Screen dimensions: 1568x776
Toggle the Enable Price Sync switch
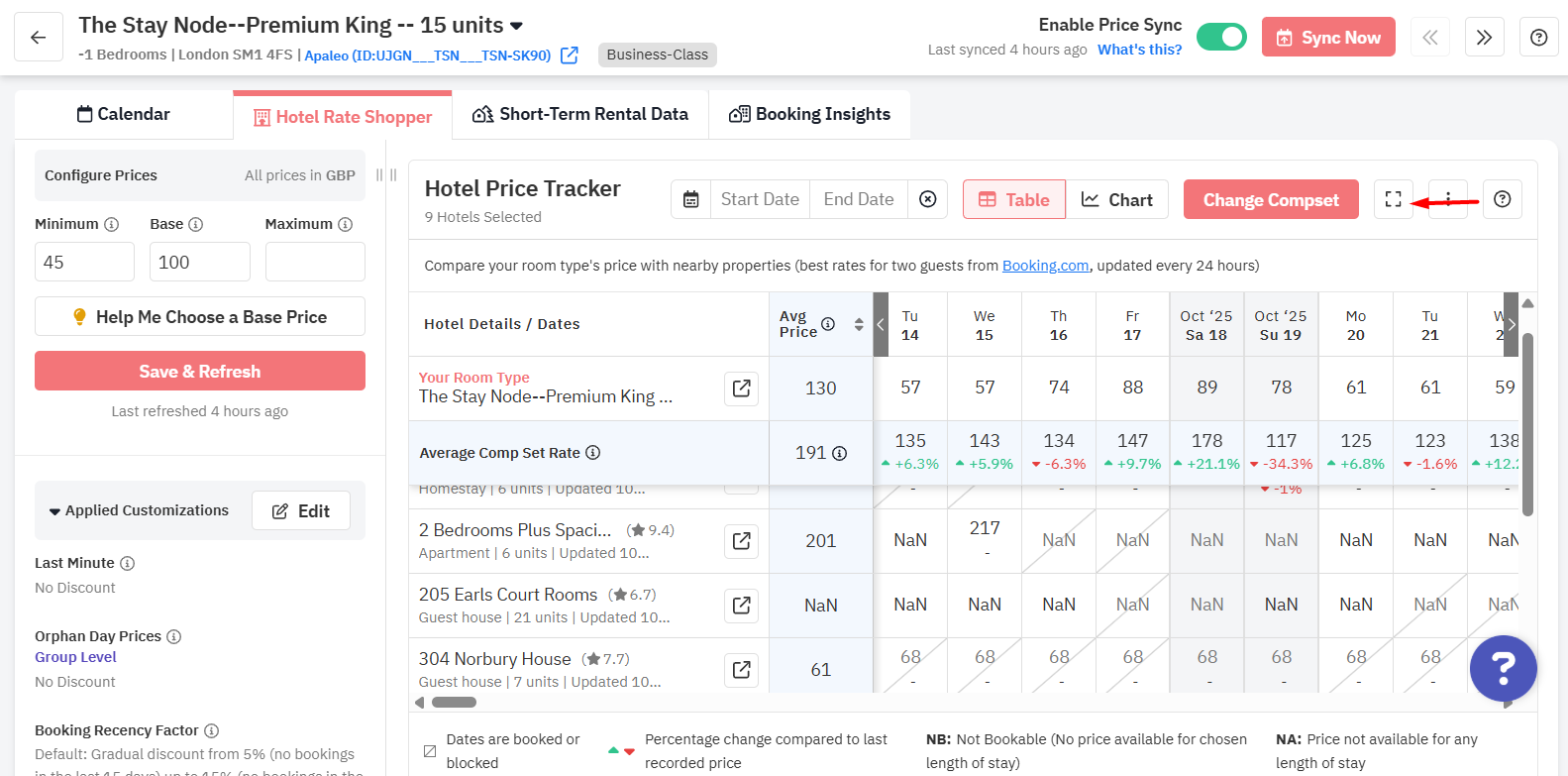pyautogui.click(x=1221, y=38)
